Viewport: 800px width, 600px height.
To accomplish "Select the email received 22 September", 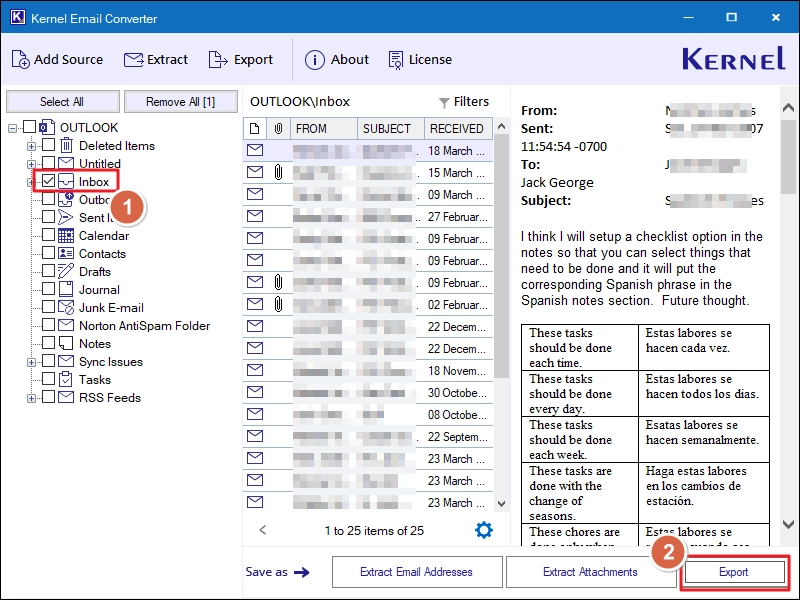I will point(368,436).
